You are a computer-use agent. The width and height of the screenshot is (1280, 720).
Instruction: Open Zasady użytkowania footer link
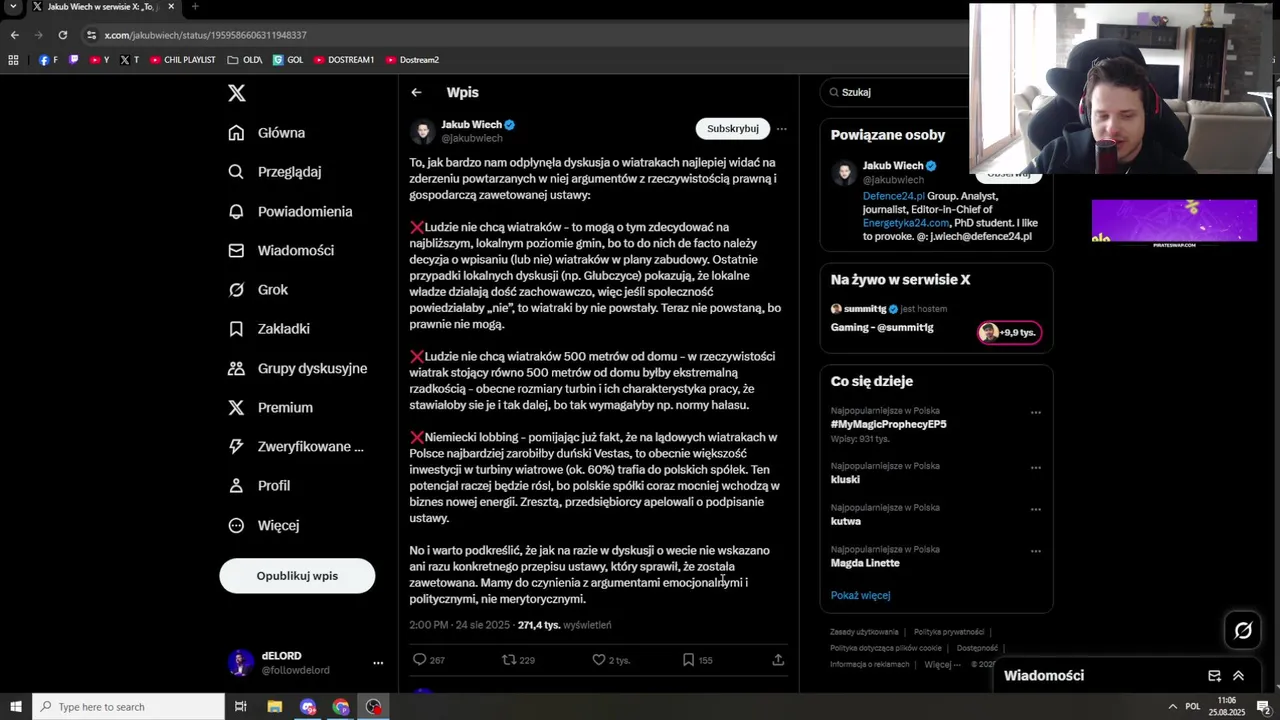click(x=864, y=632)
